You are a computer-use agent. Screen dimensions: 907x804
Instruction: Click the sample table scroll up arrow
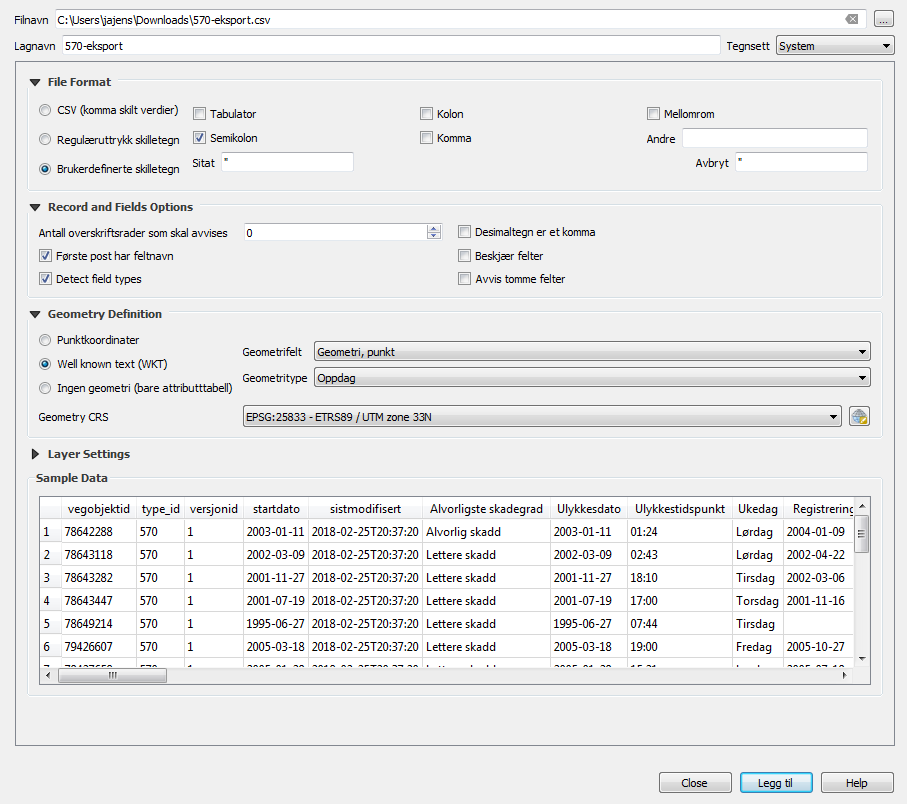click(x=862, y=506)
